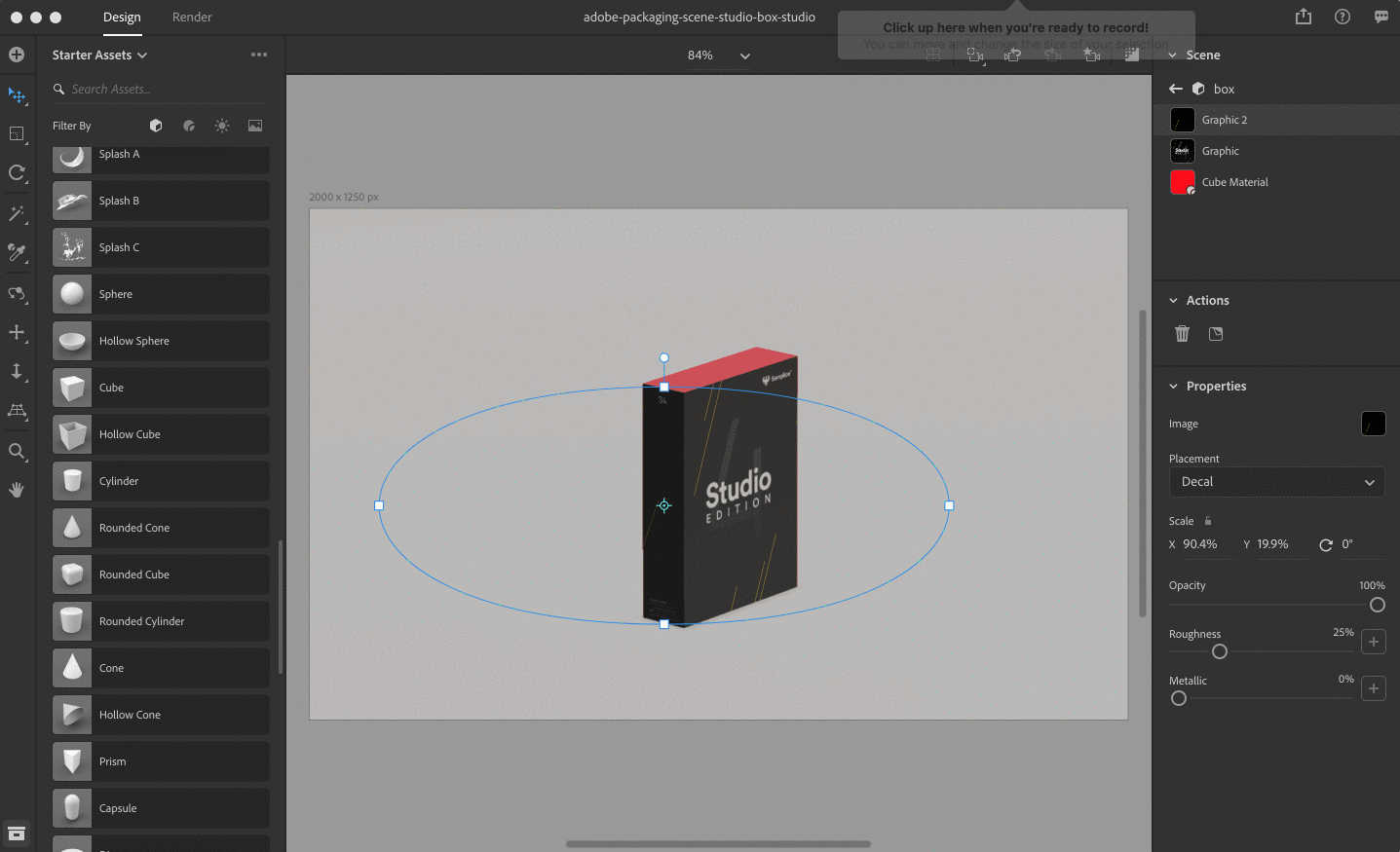Go back from box using the arrow

coord(1176,89)
